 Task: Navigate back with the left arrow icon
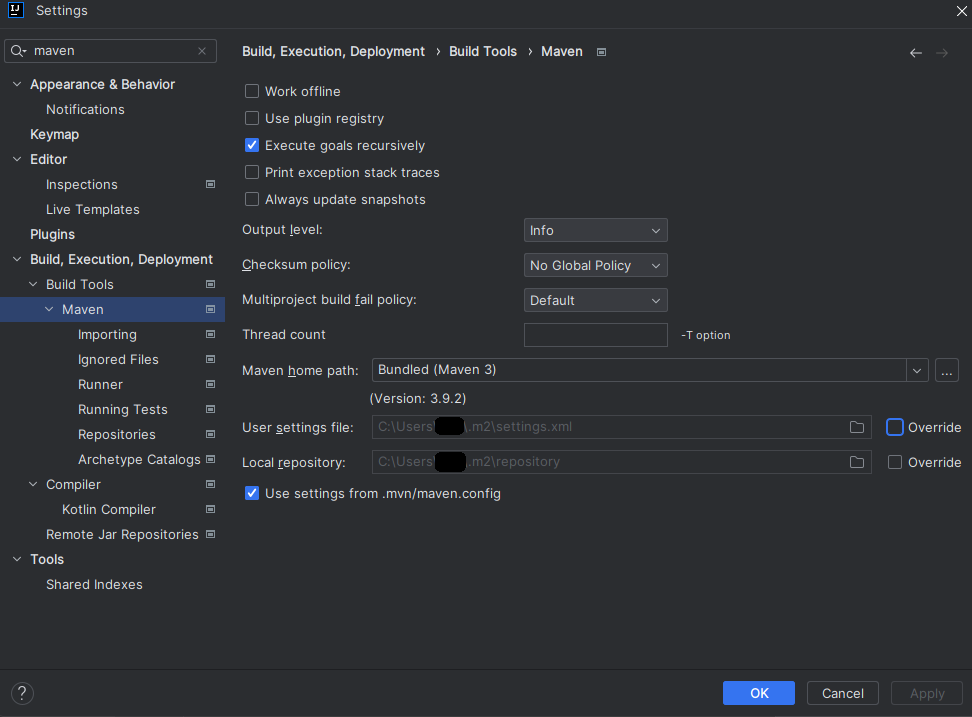[916, 53]
